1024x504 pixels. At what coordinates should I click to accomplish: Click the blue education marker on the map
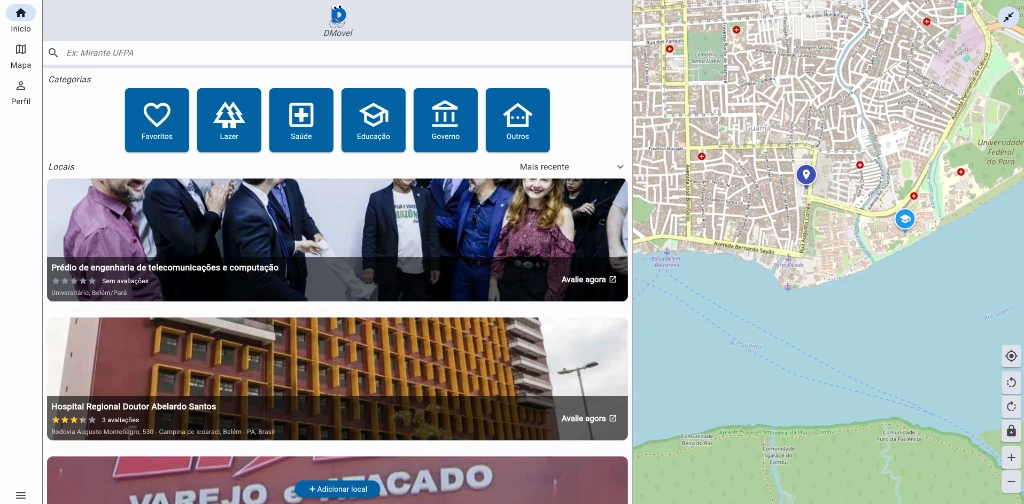pos(904,220)
